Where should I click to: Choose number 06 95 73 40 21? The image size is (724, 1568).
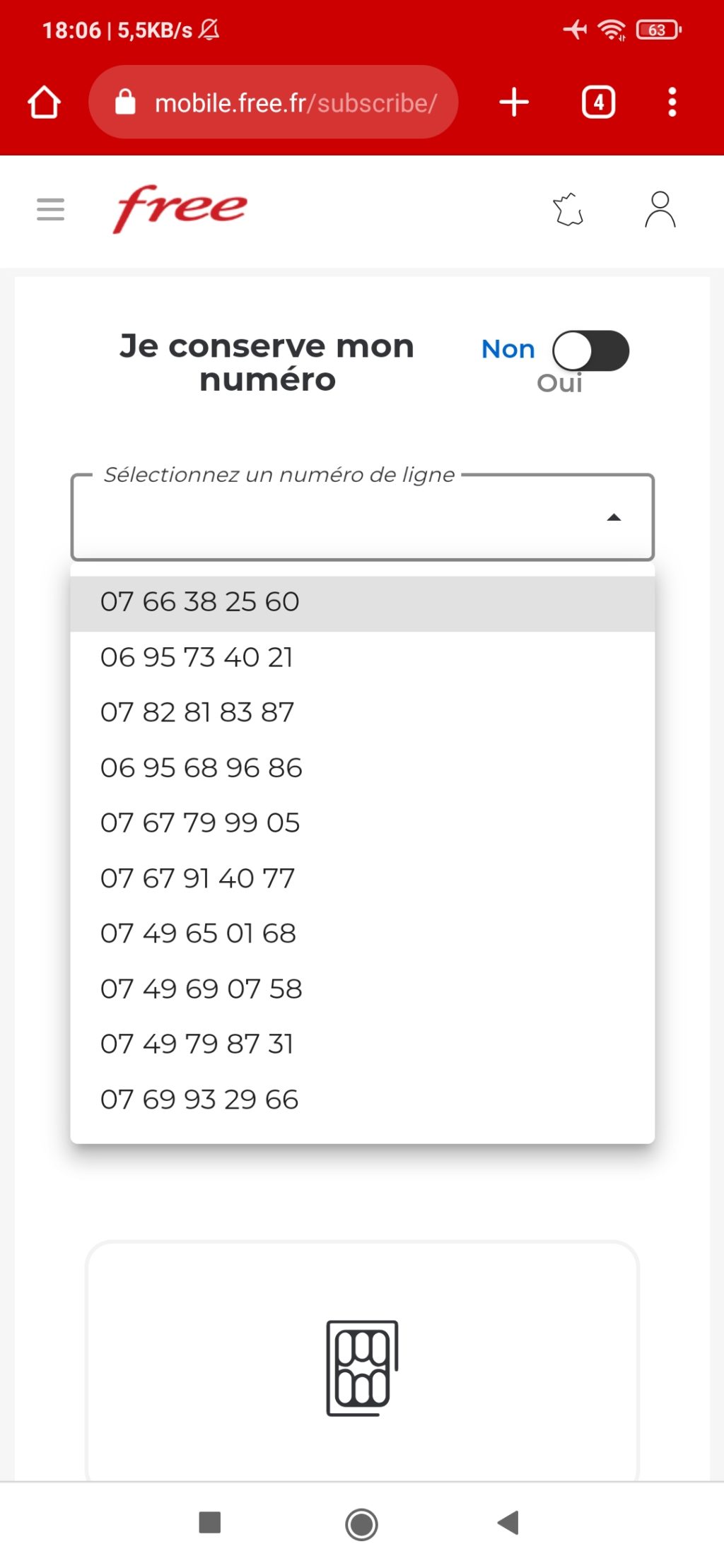[197, 658]
